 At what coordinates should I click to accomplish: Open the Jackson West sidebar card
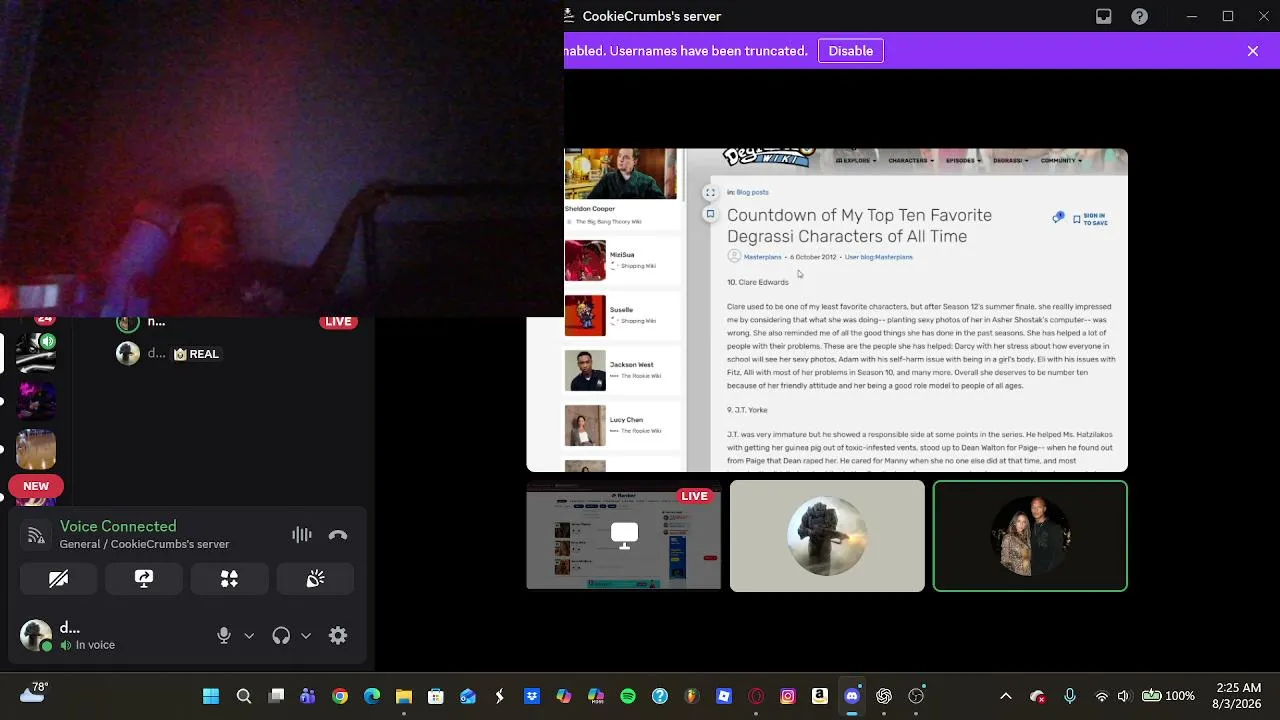click(621, 370)
